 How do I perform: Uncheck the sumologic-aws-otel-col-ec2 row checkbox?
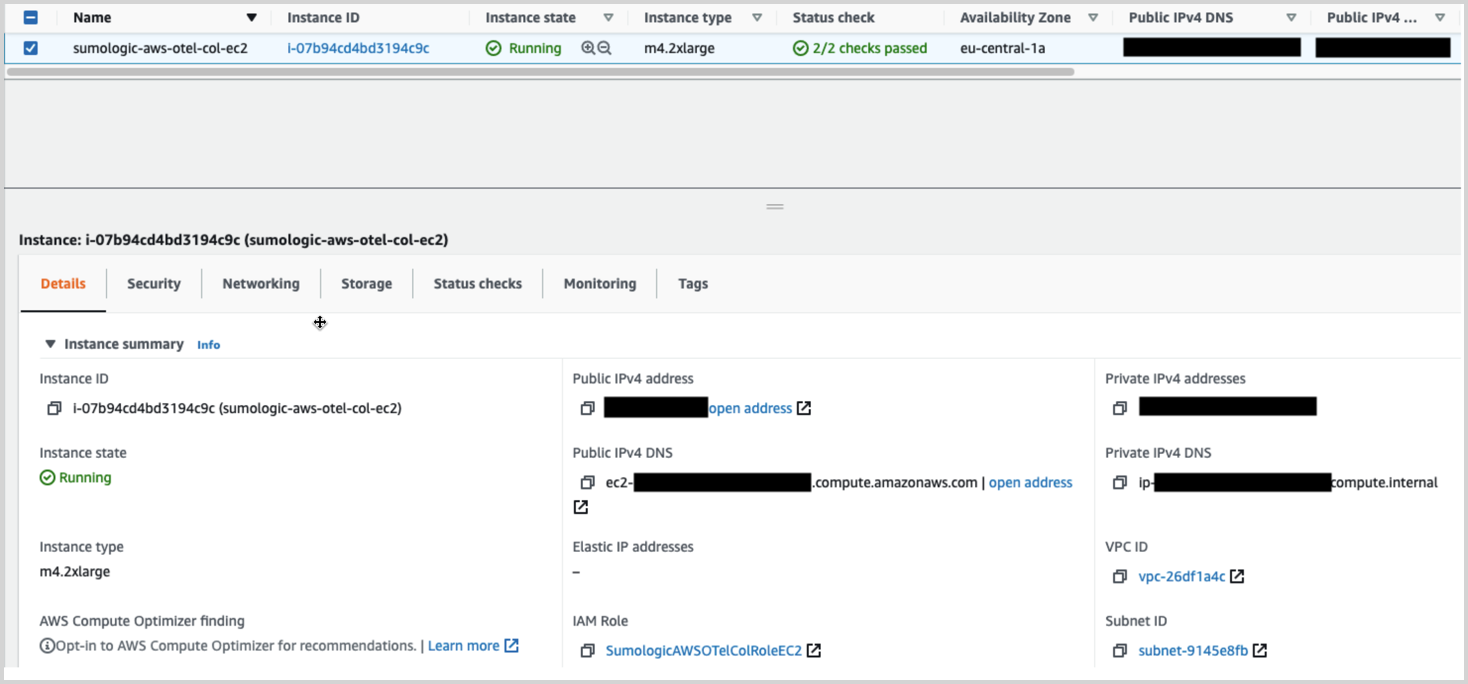click(30, 47)
